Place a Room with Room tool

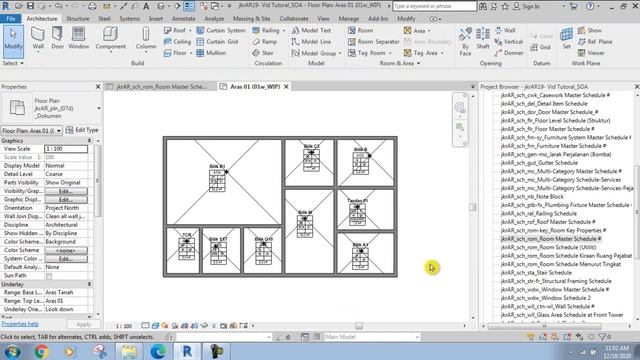[360, 30]
